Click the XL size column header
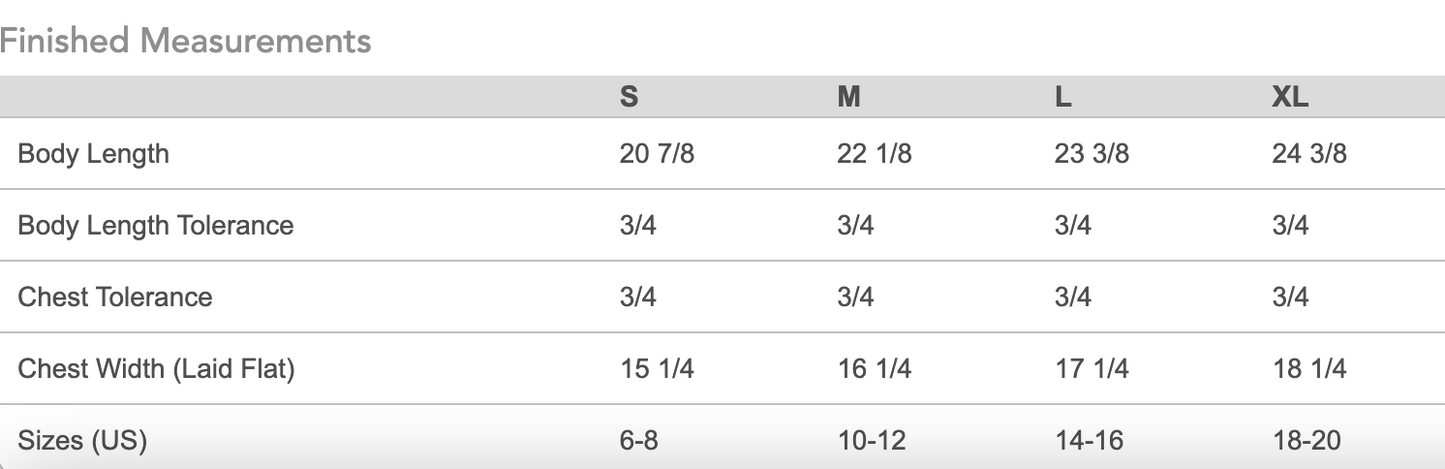This screenshot has height=469, width=1445. tap(1290, 97)
